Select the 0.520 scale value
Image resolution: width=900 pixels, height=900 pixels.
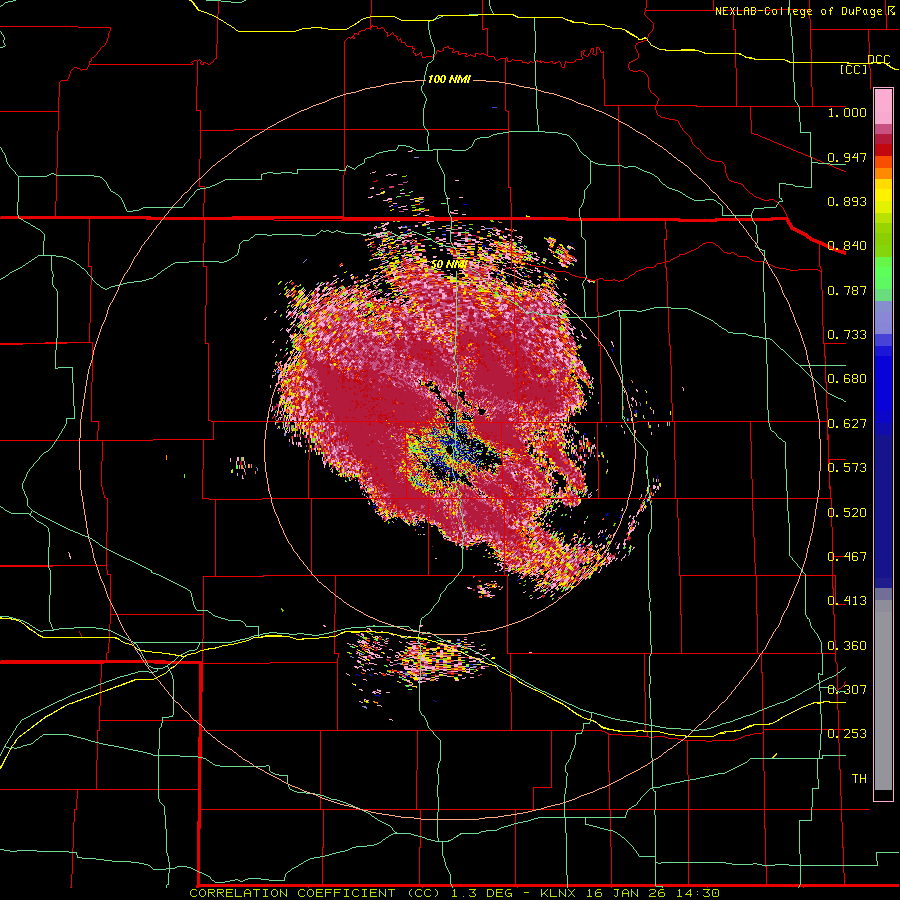(847, 513)
